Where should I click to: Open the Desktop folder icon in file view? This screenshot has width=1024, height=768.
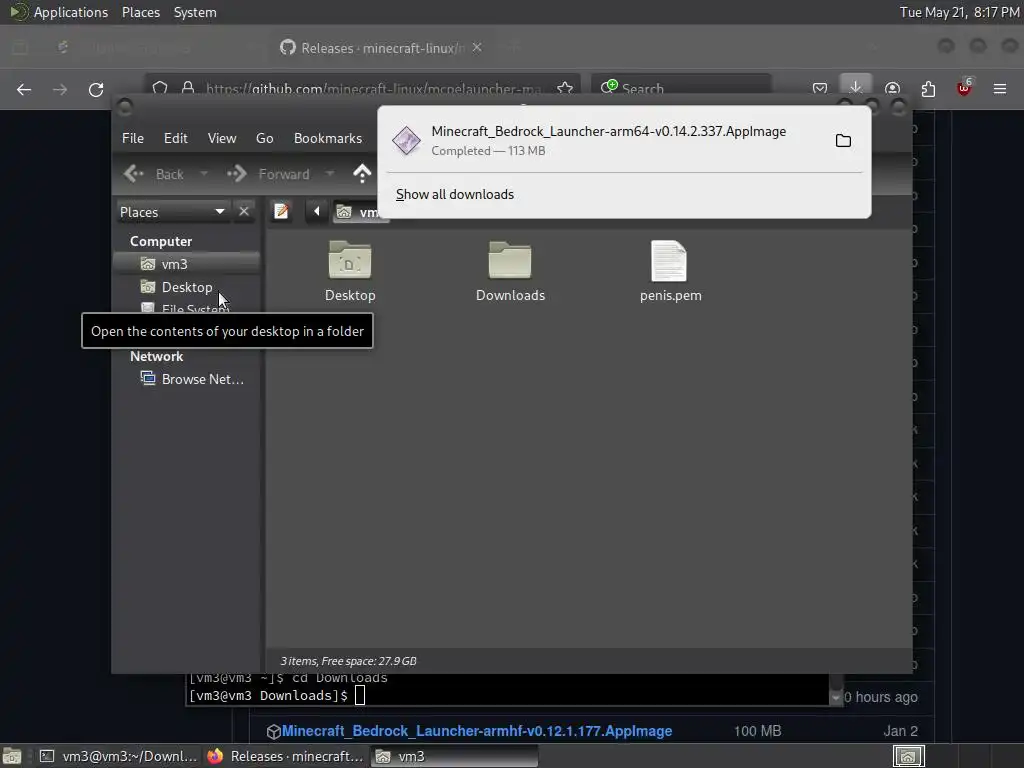[350, 260]
